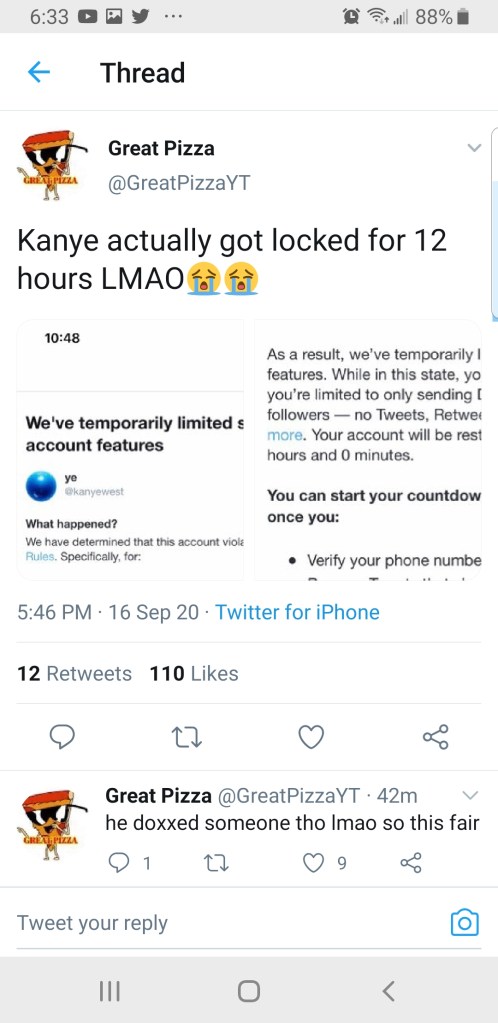The image size is (498, 1023).
Task: Open second attached image about countdown
Action: 368,450
